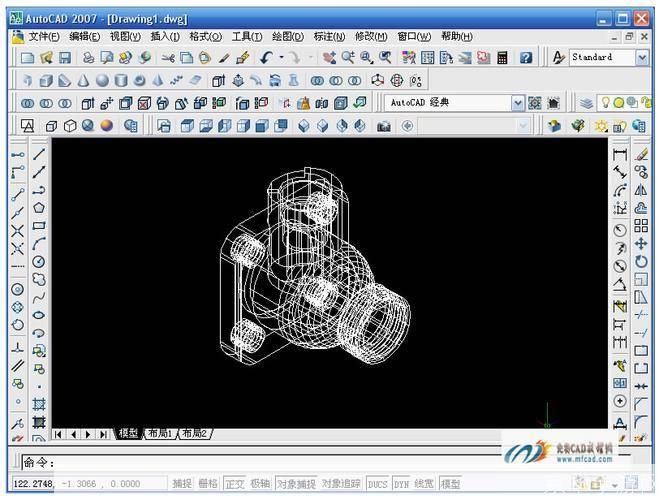The image size is (659, 500).
Task: Toggle 对象追踪 object snap tracking
Action: 341,484
